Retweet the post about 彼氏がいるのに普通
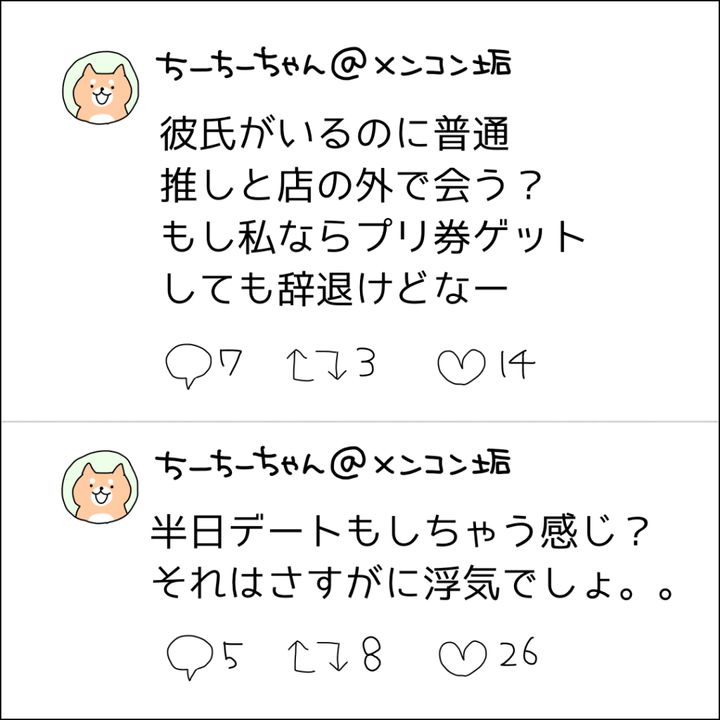720x720 pixels. pyautogui.click(x=313, y=366)
